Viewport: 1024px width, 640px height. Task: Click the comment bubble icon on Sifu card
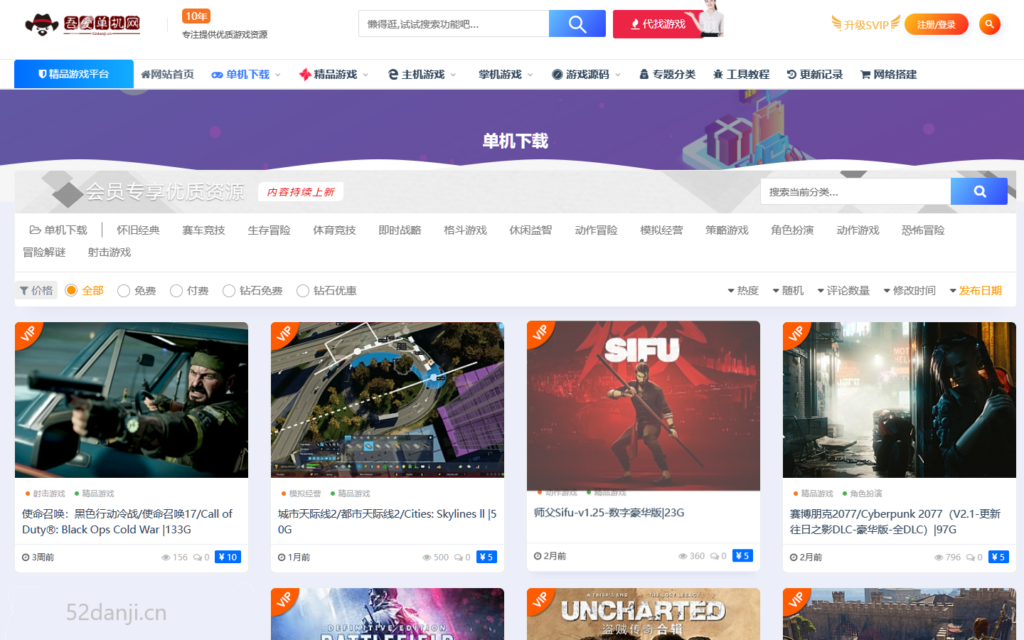pyautogui.click(x=714, y=556)
